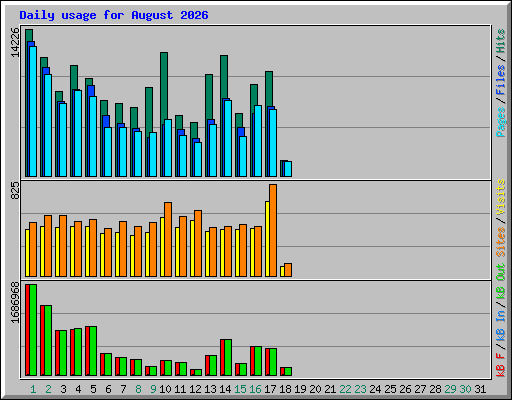
Task: Click day 10 on the date axis
Action: click(x=165, y=389)
